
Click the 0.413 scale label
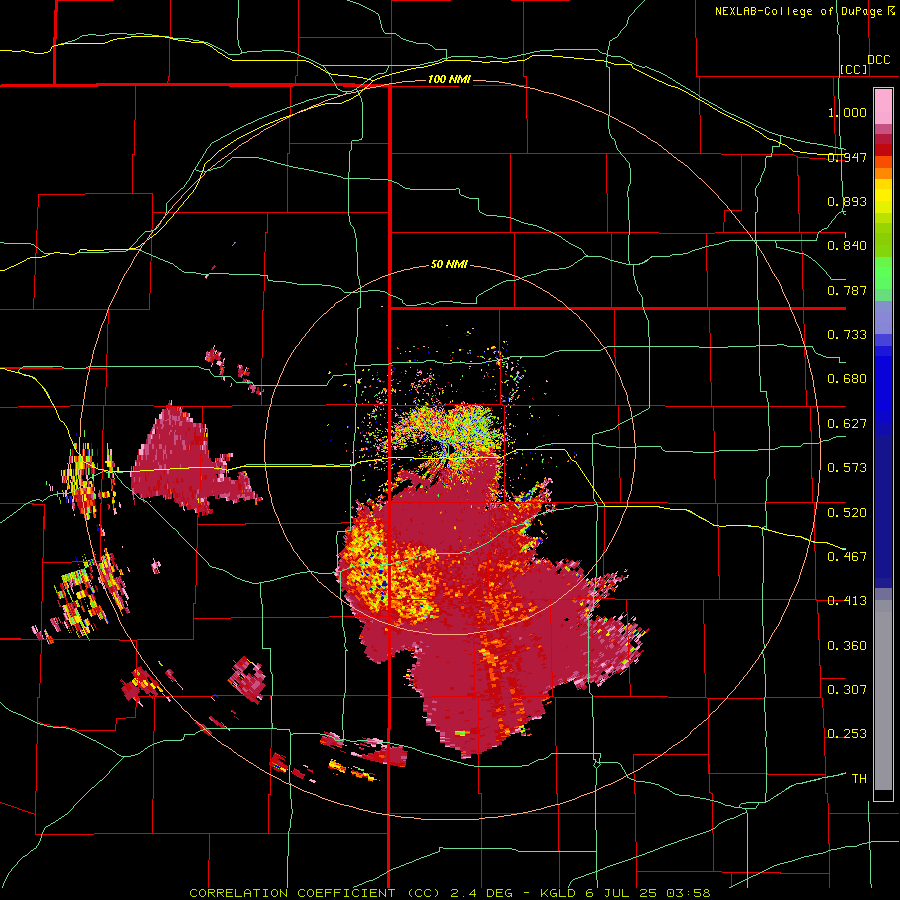pos(847,601)
